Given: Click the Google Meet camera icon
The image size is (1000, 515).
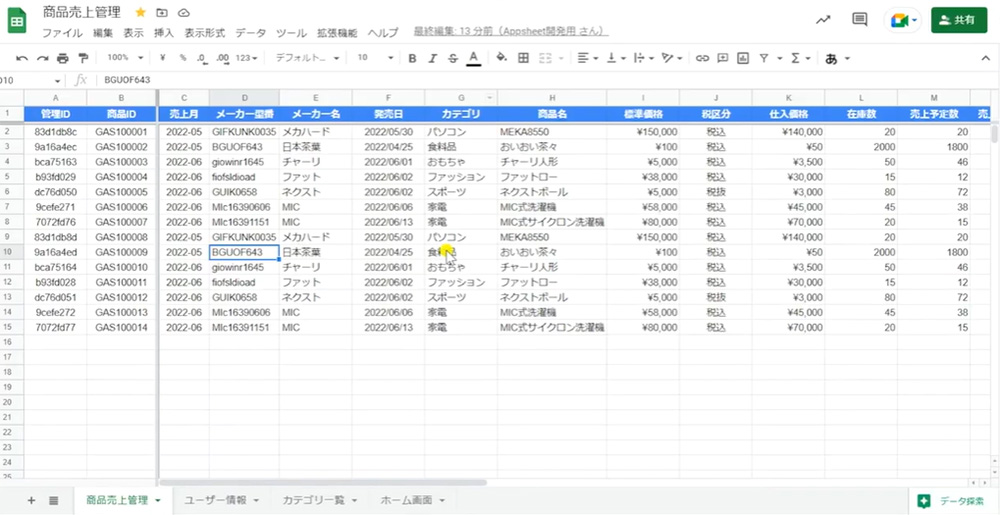Looking at the screenshot, I should tap(899, 20).
